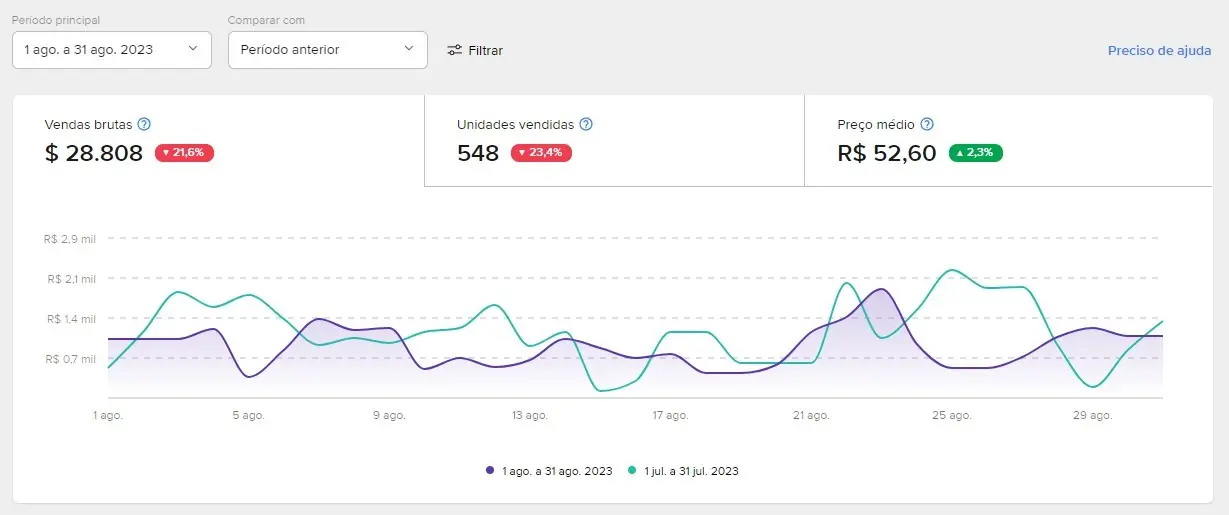Image resolution: width=1229 pixels, height=515 pixels.
Task: Click the green 2,3% increase badge
Action: tap(975, 153)
